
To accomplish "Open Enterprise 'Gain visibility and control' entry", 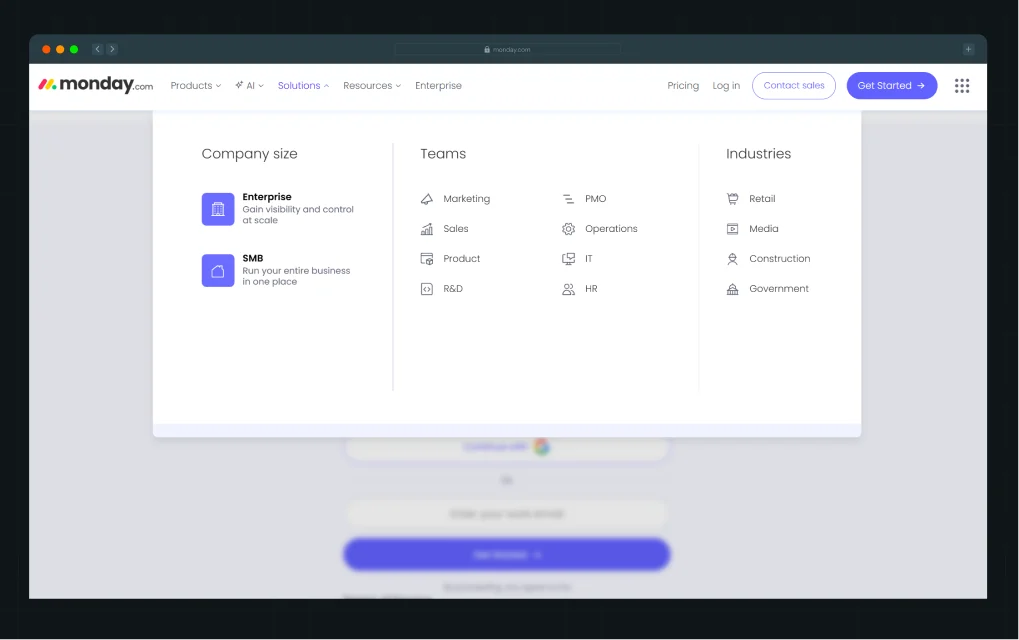I will click(x=278, y=209).
